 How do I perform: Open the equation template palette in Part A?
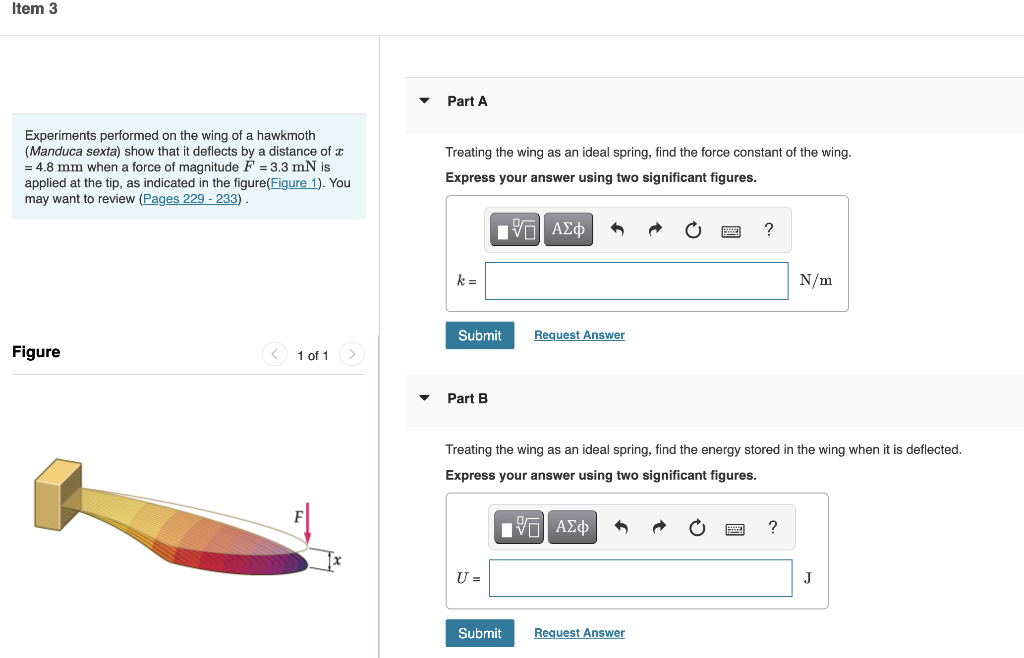point(513,228)
